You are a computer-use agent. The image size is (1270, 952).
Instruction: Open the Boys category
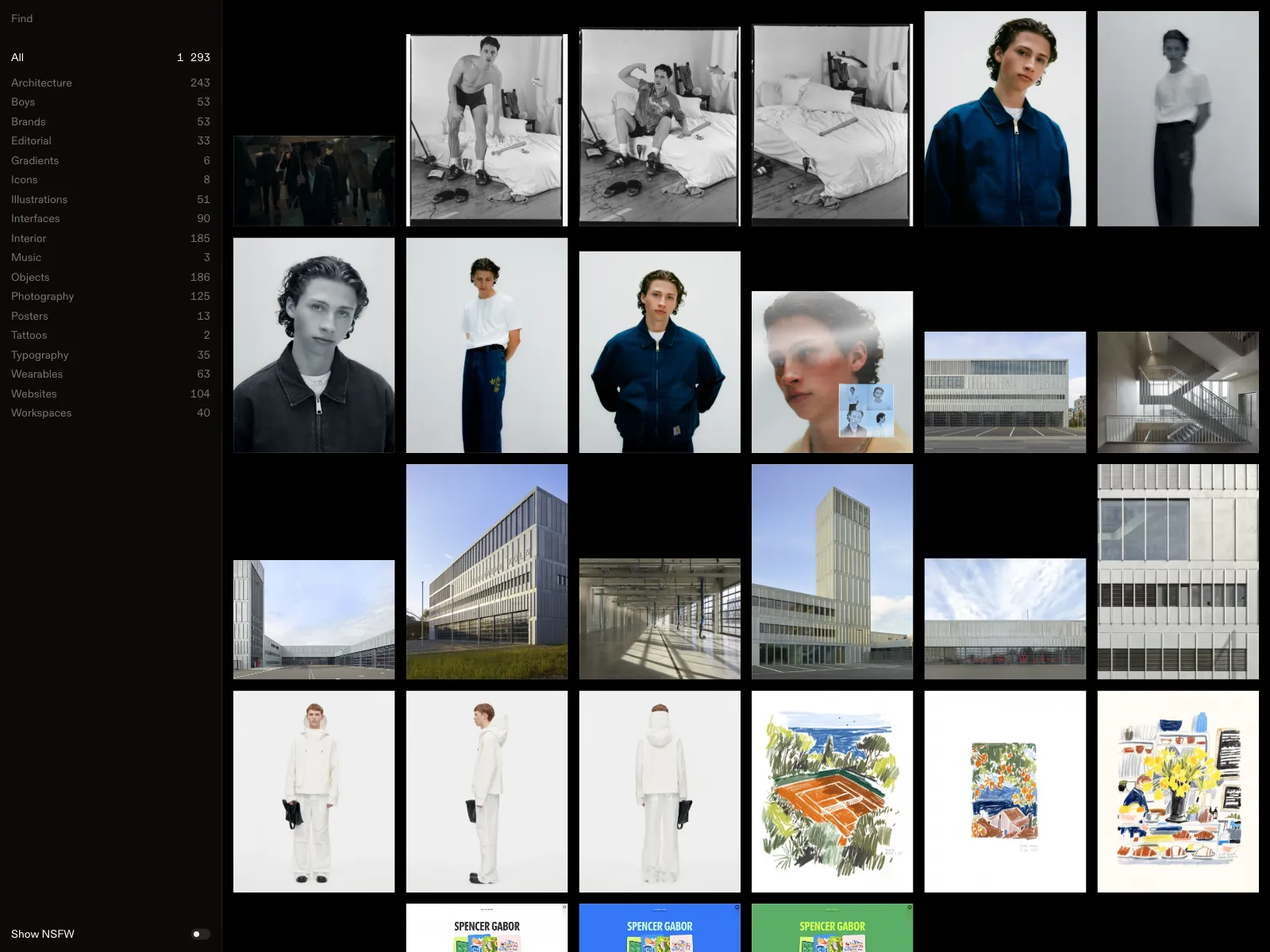(110, 102)
